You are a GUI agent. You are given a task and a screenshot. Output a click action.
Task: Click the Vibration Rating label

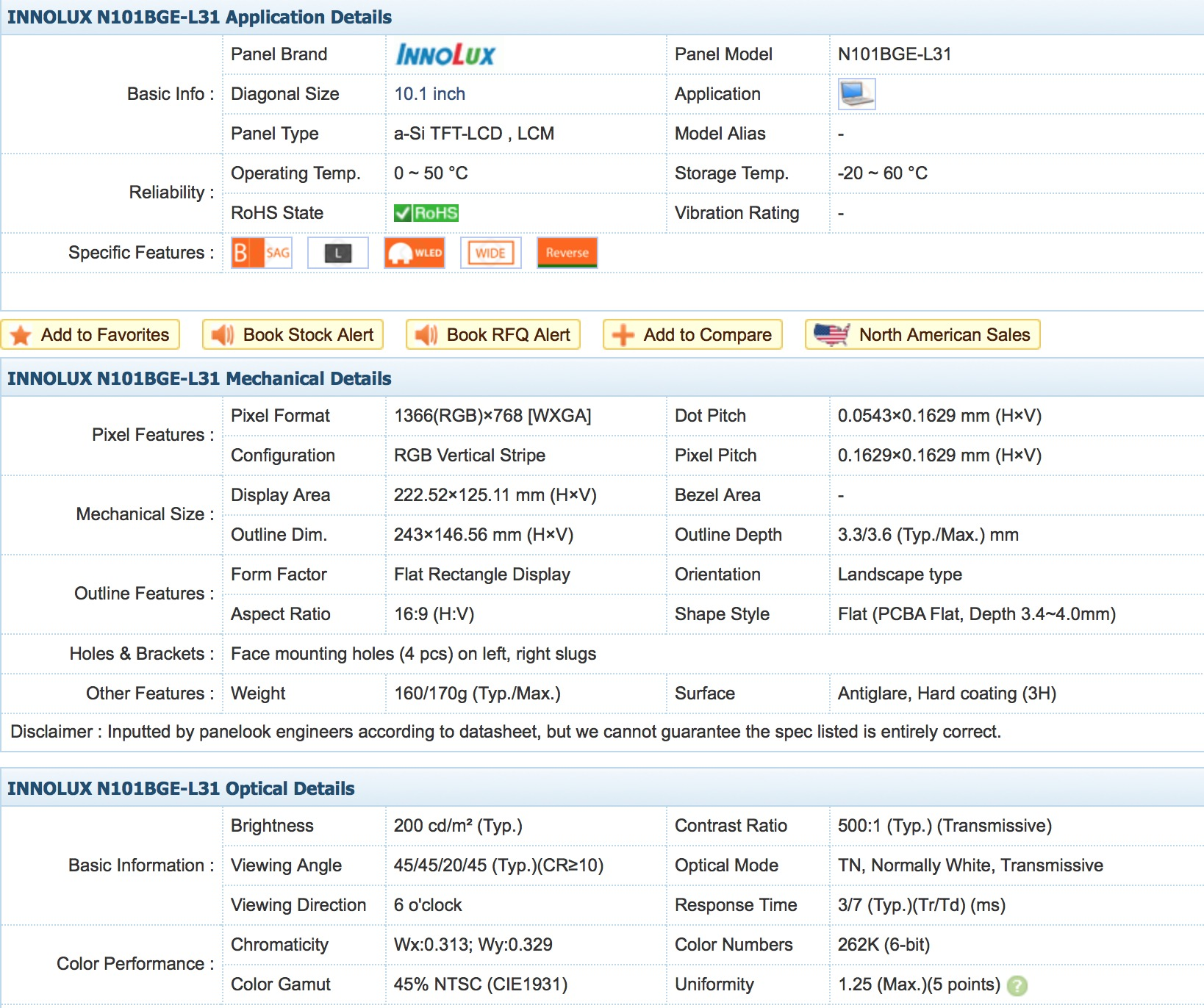[737, 213]
